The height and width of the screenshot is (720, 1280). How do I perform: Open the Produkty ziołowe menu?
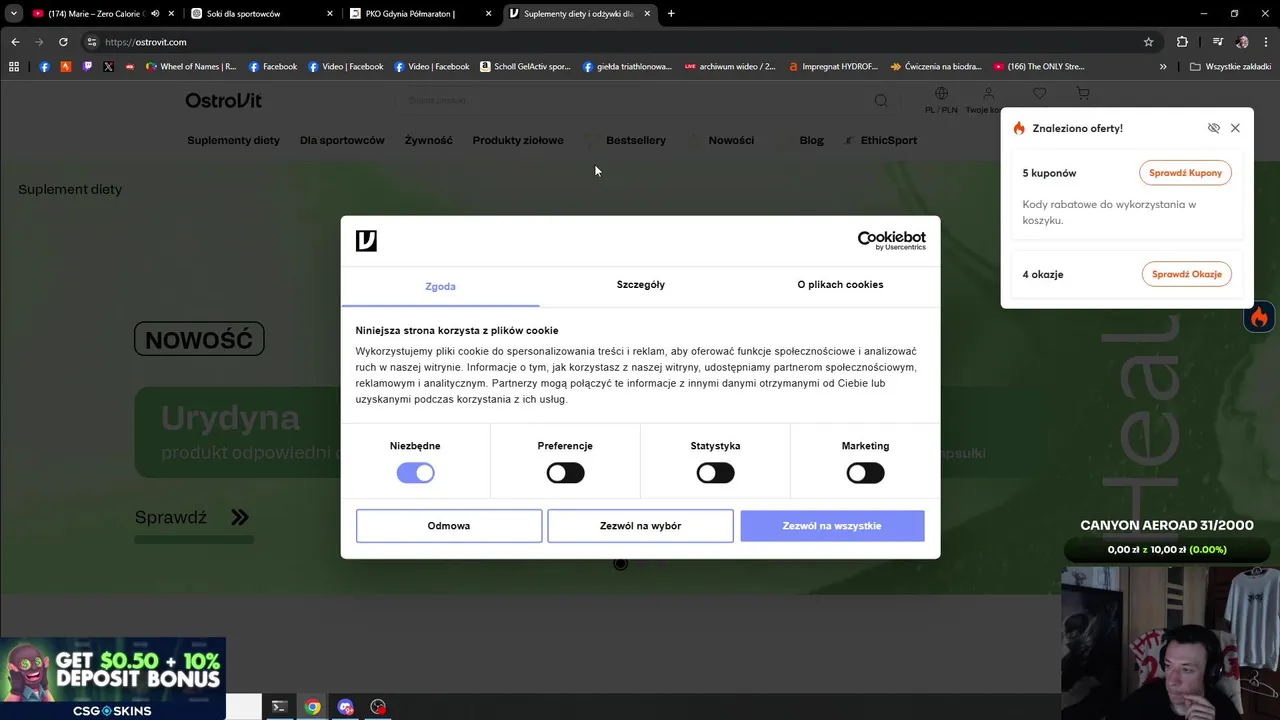pyautogui.click(x=518, y=140)
